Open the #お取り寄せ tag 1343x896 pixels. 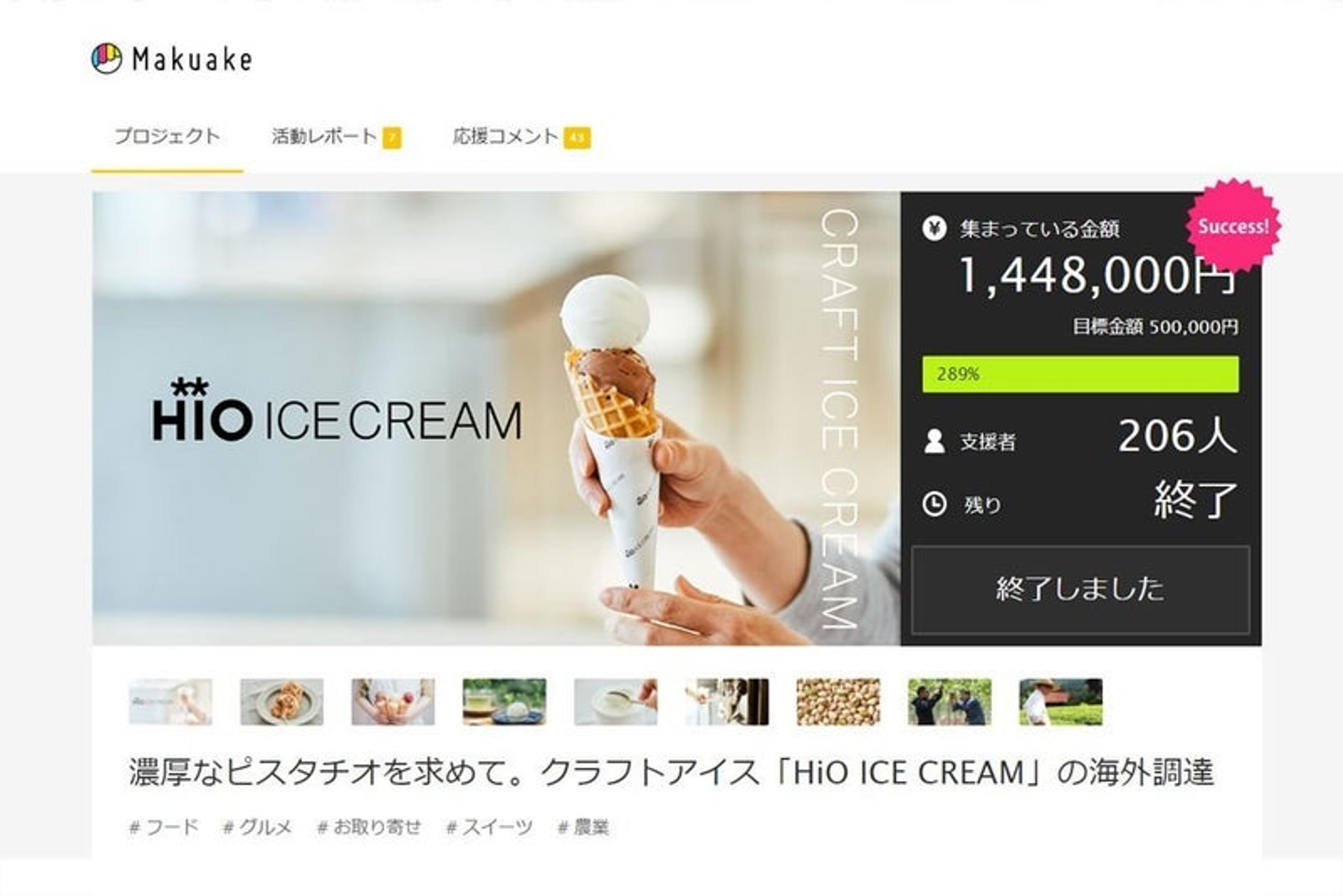(369, 827)
